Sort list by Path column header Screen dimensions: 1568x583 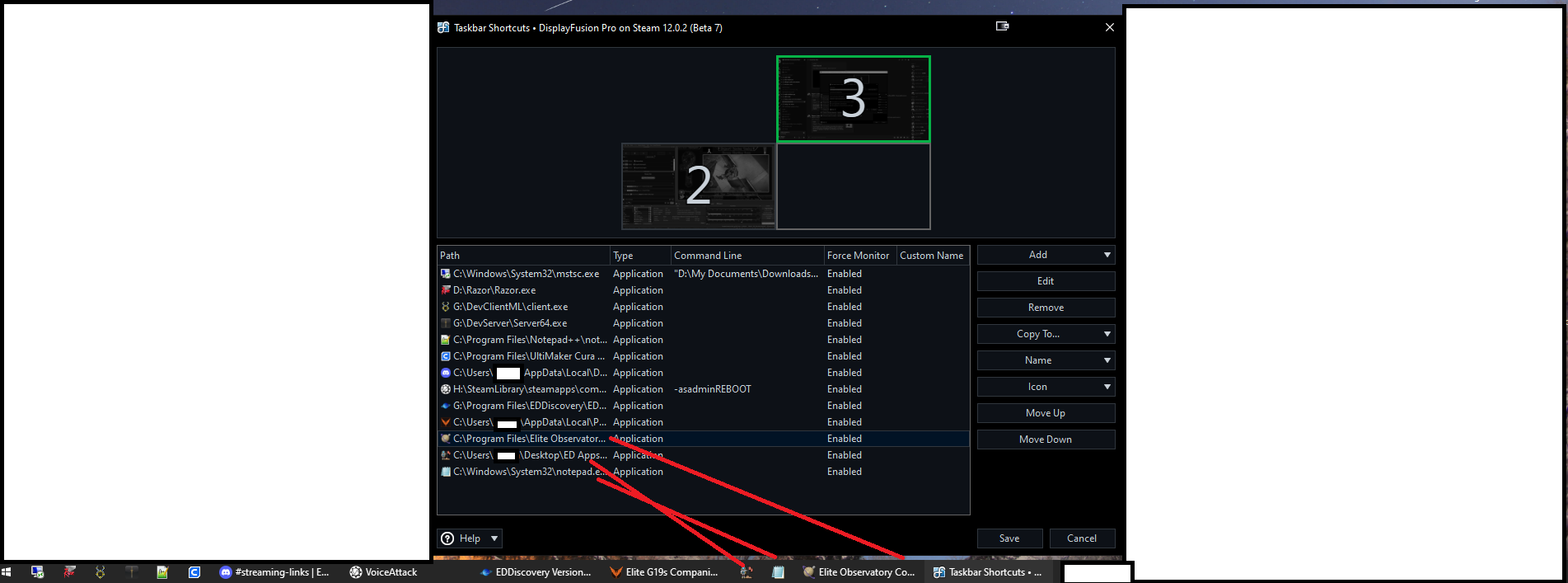(523, 256)
